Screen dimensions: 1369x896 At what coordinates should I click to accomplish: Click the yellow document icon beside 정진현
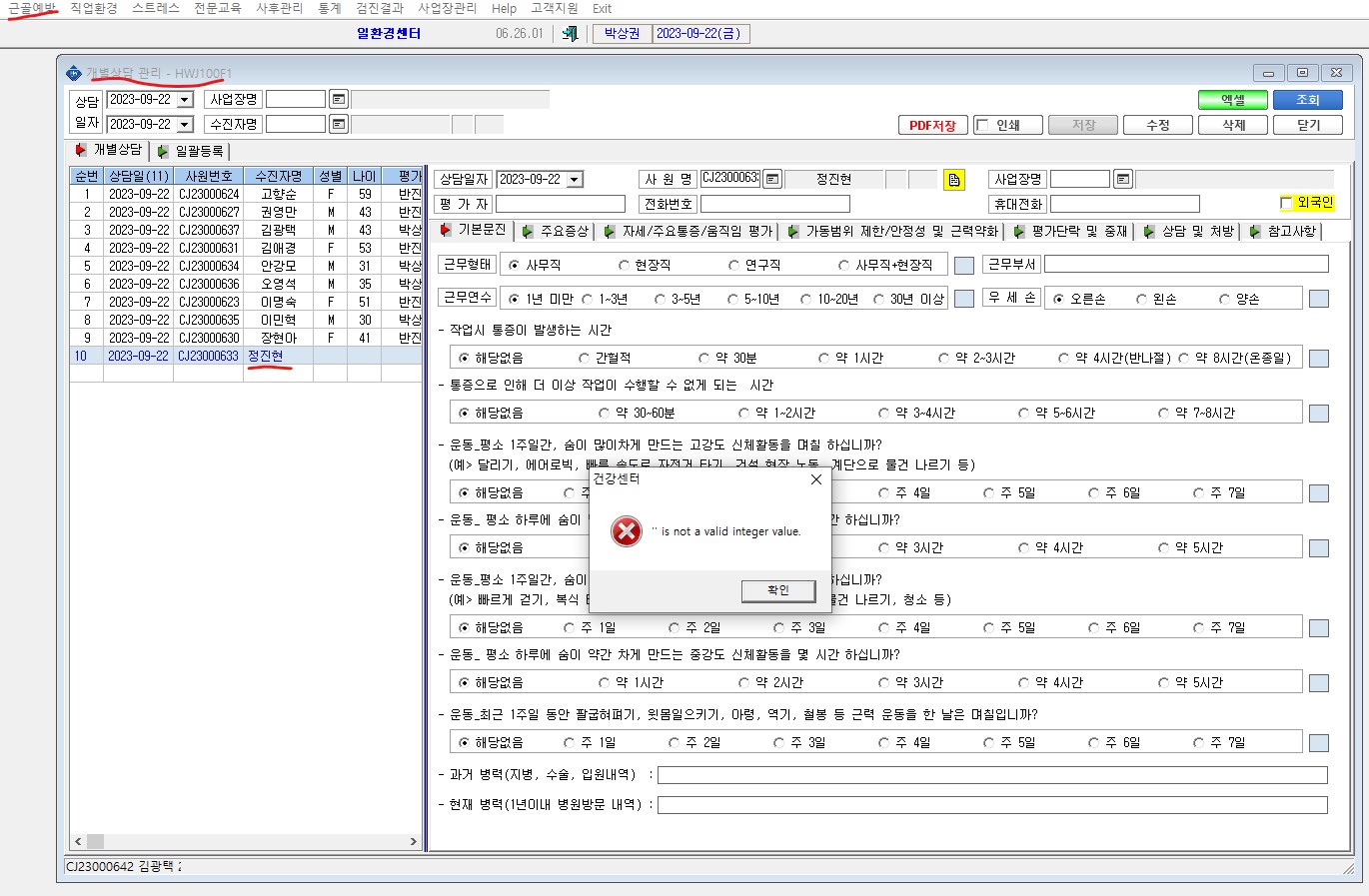point(954,180)
